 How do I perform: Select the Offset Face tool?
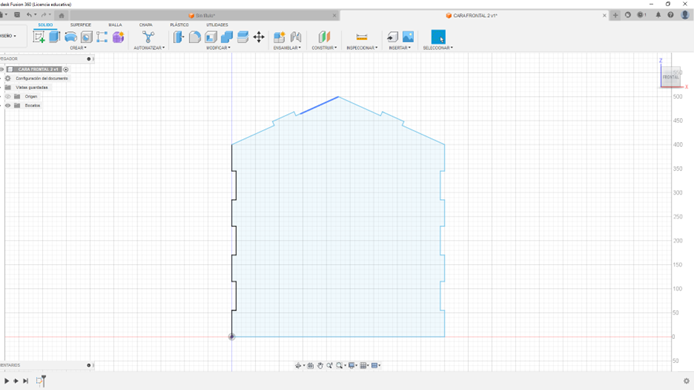243,37
